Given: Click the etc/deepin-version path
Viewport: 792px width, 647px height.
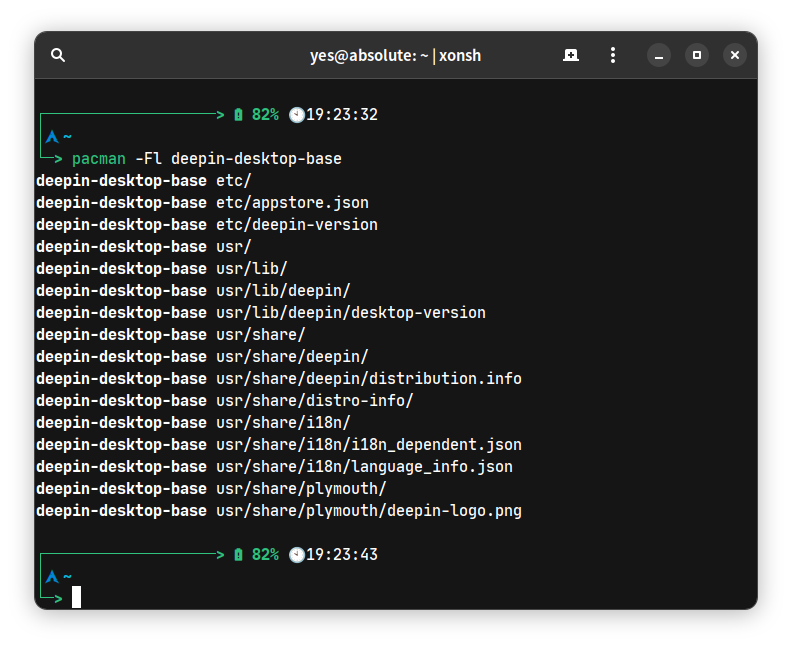Looking at the screenshot, I should 297,225.
